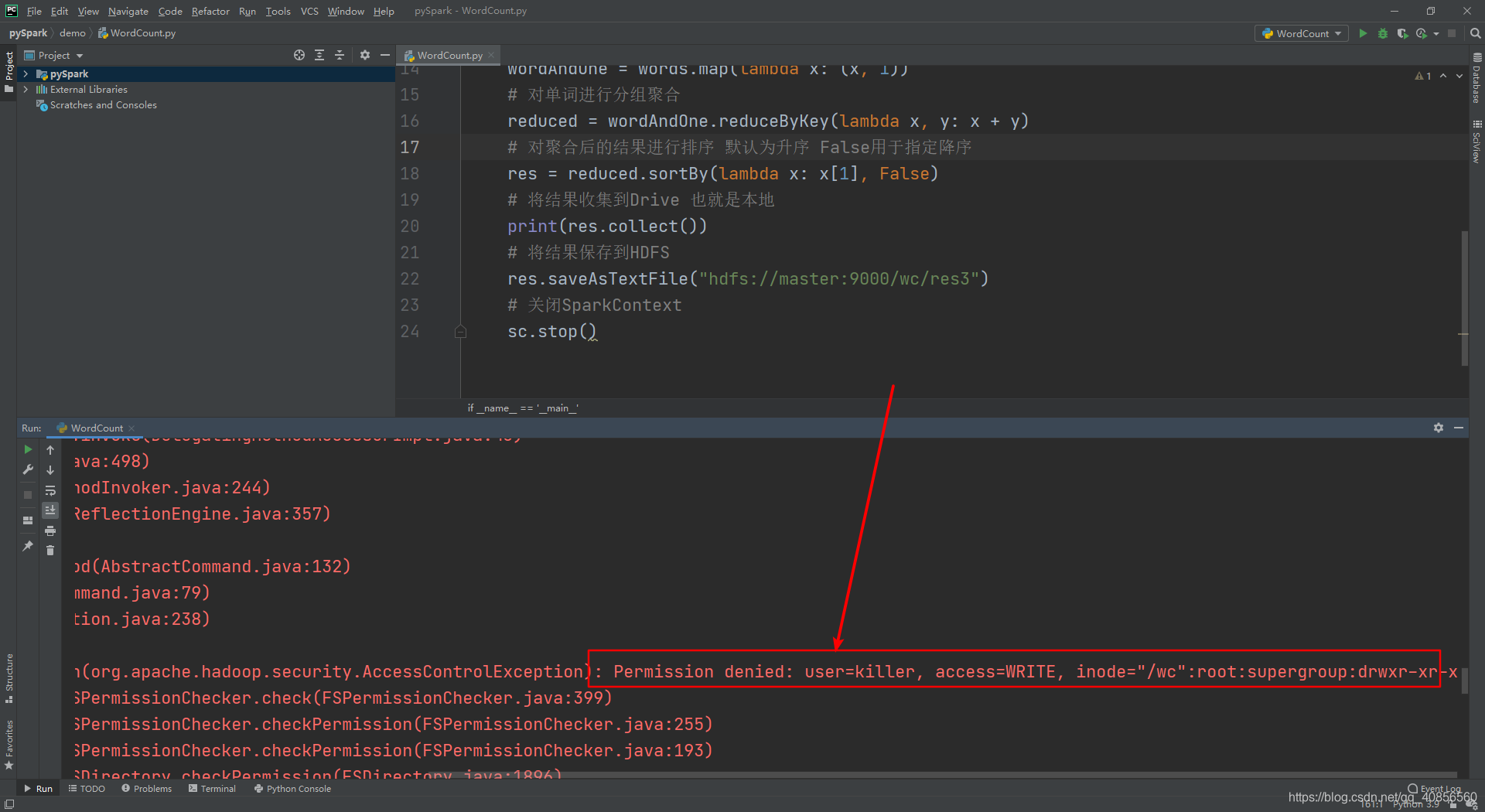The image size is (1485, 812).
Task: Jump to next highlighted error arrow
Action: coord(1459,76)
